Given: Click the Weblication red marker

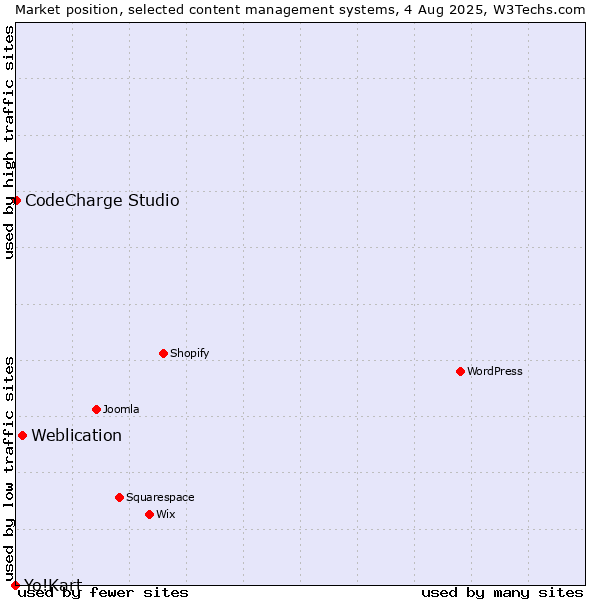Looking at the screenshot, I should 23,436.
